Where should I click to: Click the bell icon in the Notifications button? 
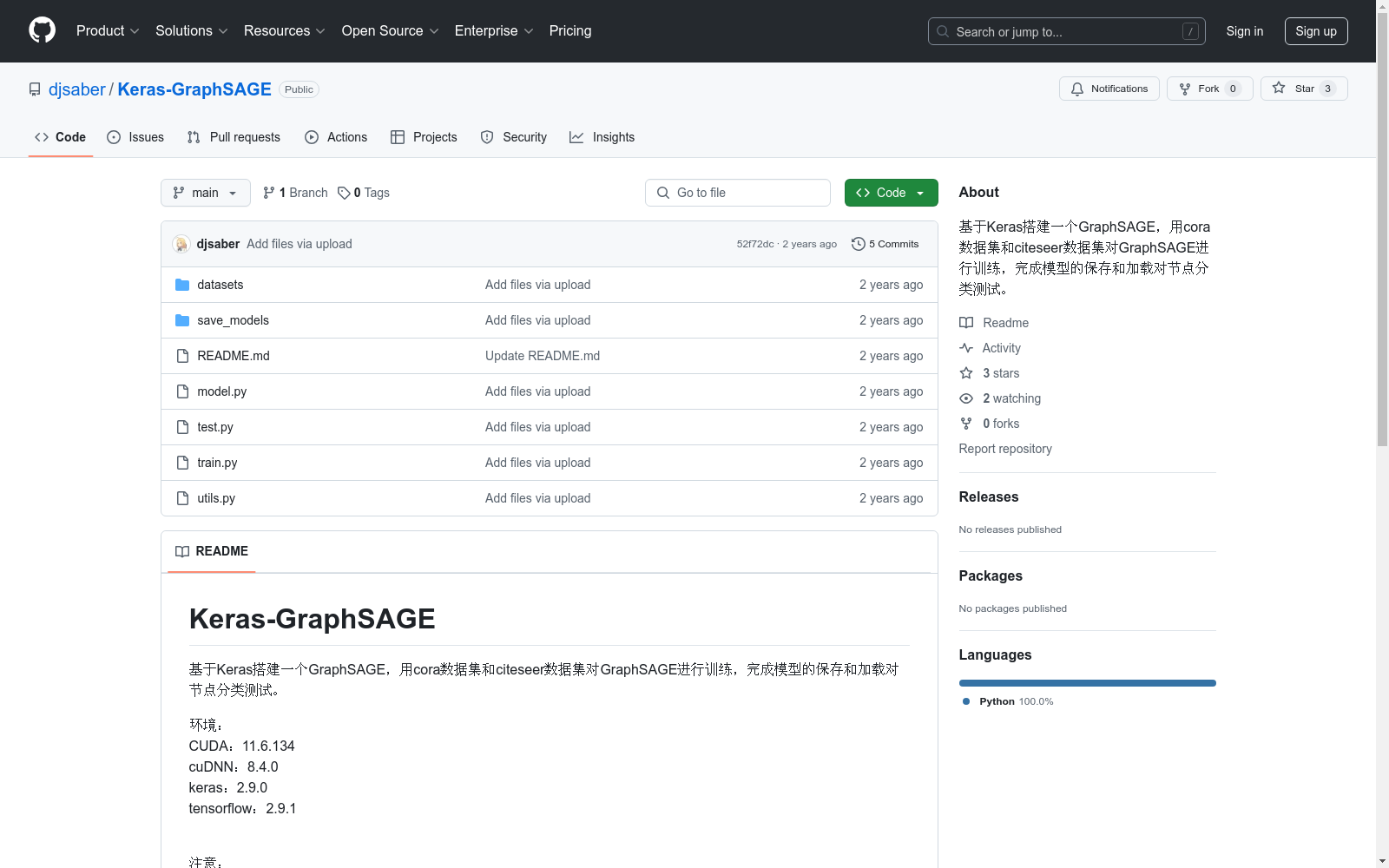1077,89
